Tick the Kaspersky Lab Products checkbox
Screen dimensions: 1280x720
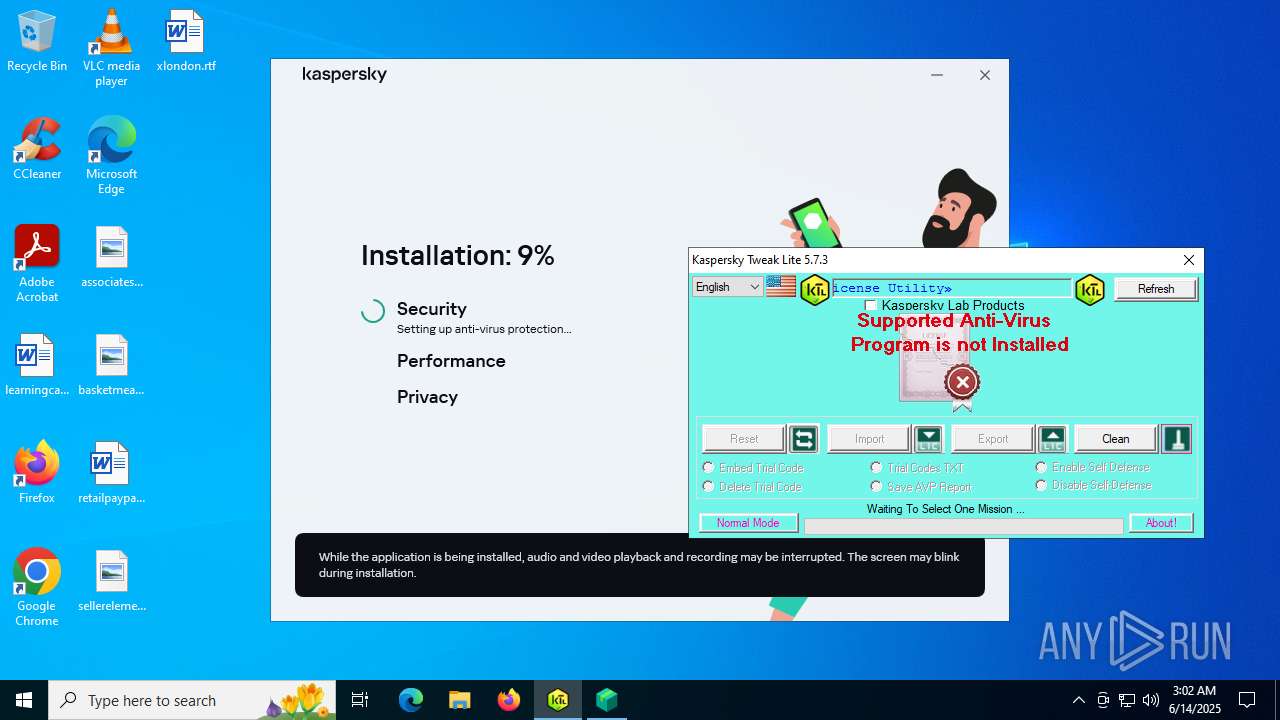(871, 306)
